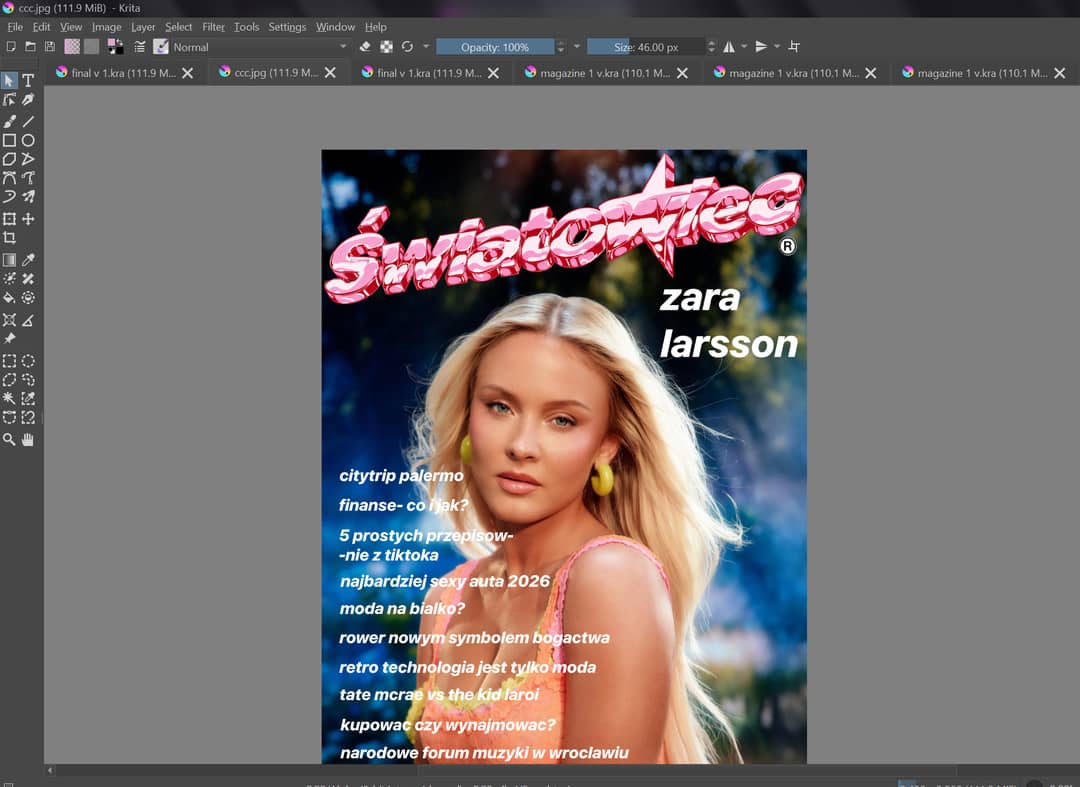The height and width of the screenshot is (787, 1080).
Task: Select the Line tool
Action: 28,122
